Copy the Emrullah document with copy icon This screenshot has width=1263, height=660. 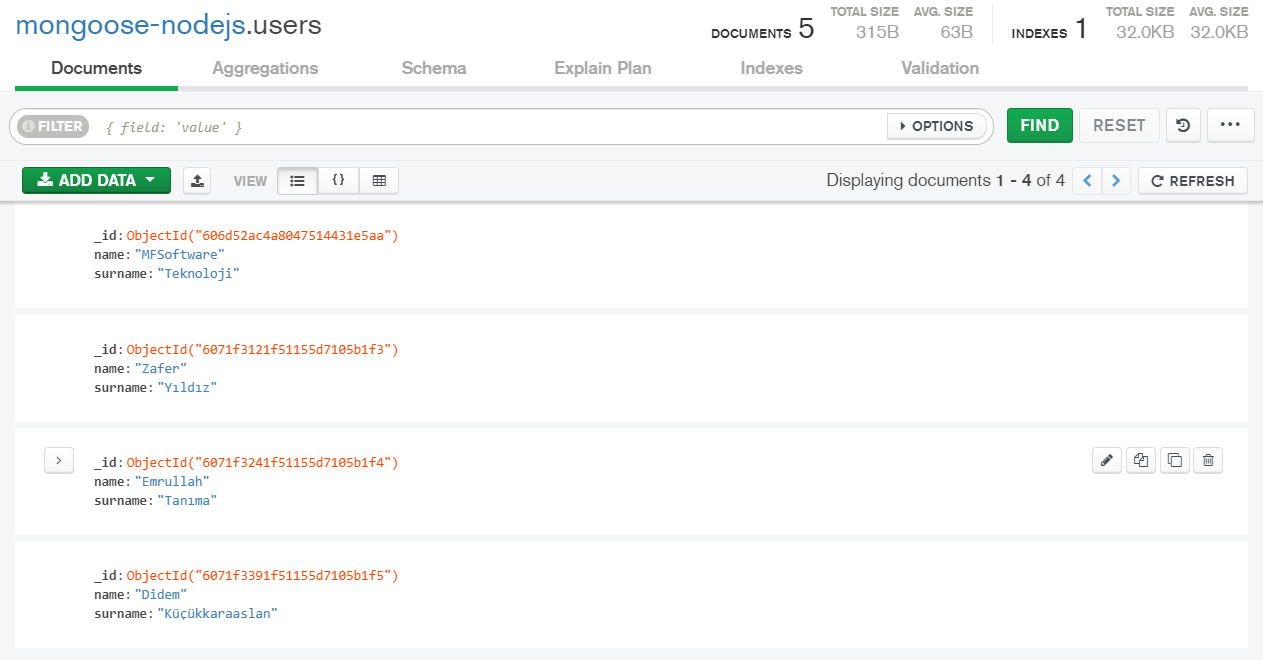tap(1140, 460)
